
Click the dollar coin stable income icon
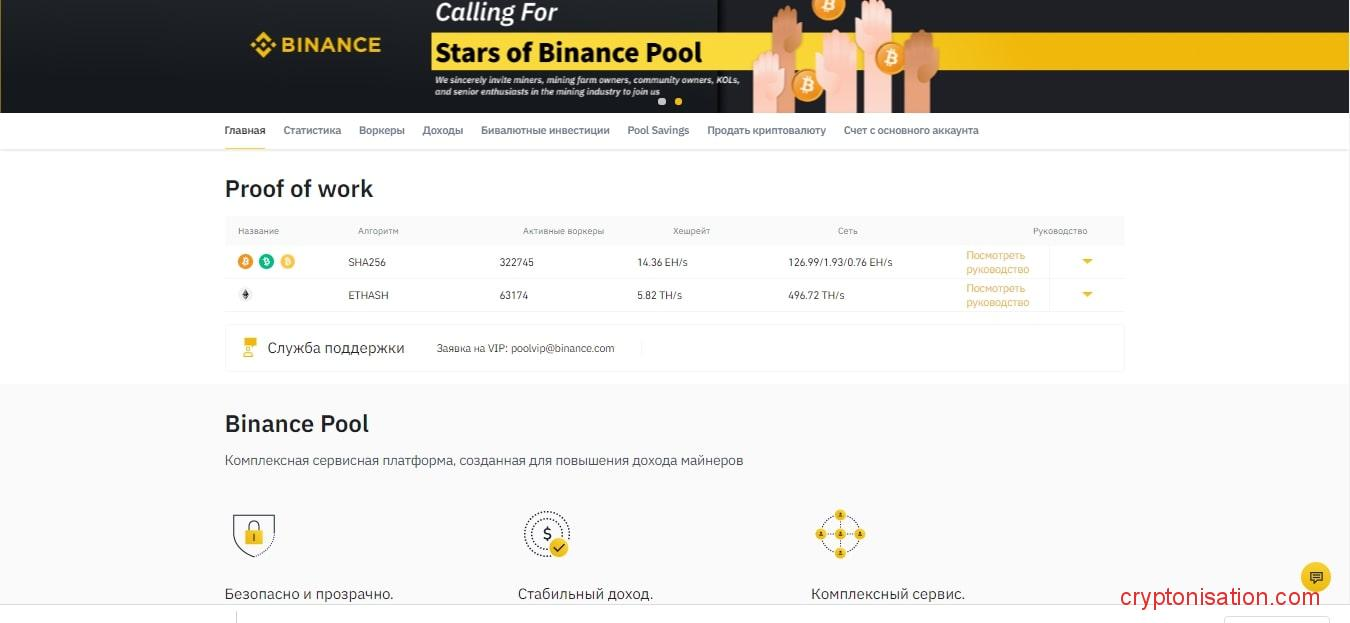(x=547, y=534)
